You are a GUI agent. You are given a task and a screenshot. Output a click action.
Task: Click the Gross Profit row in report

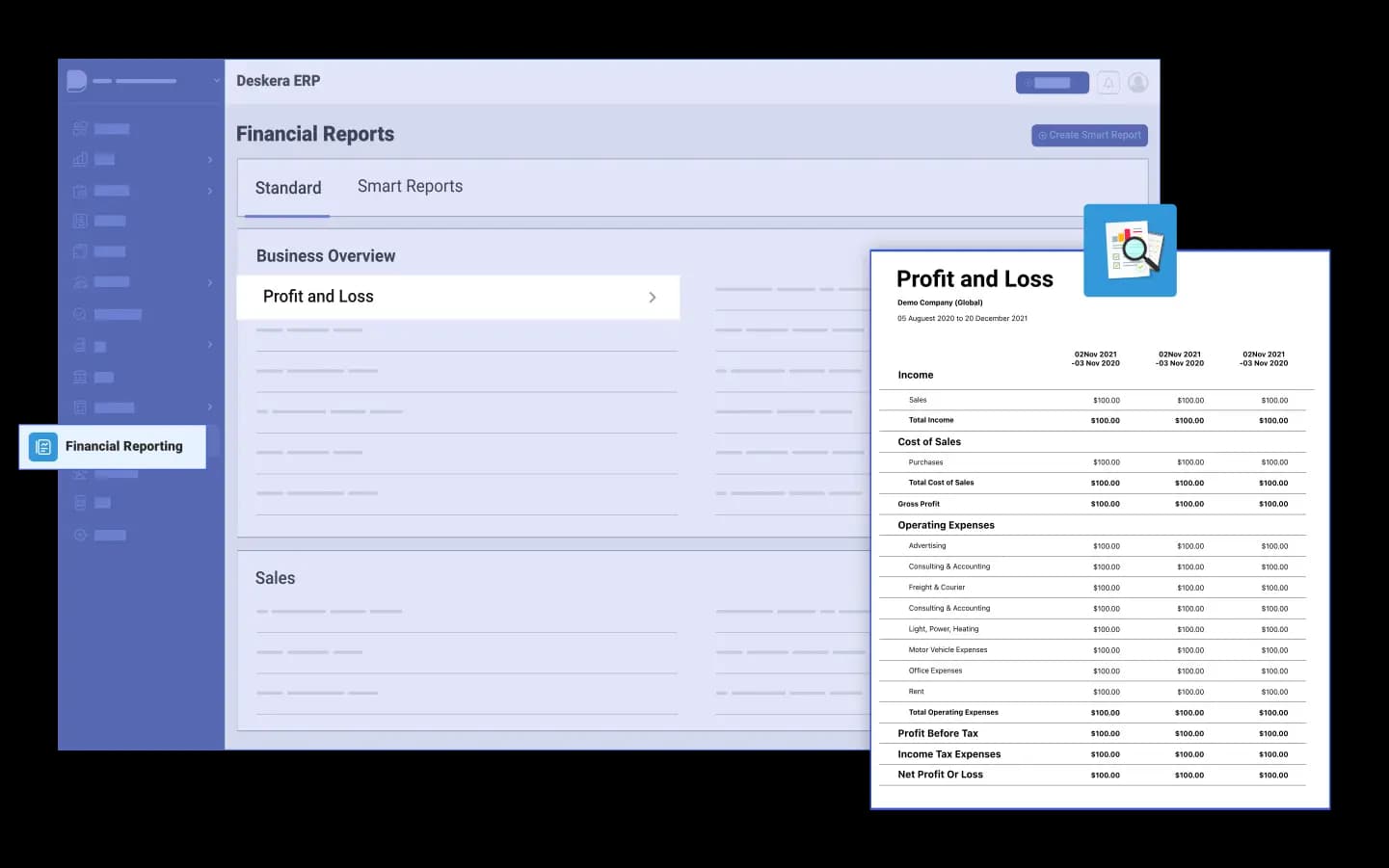[919, 504]
